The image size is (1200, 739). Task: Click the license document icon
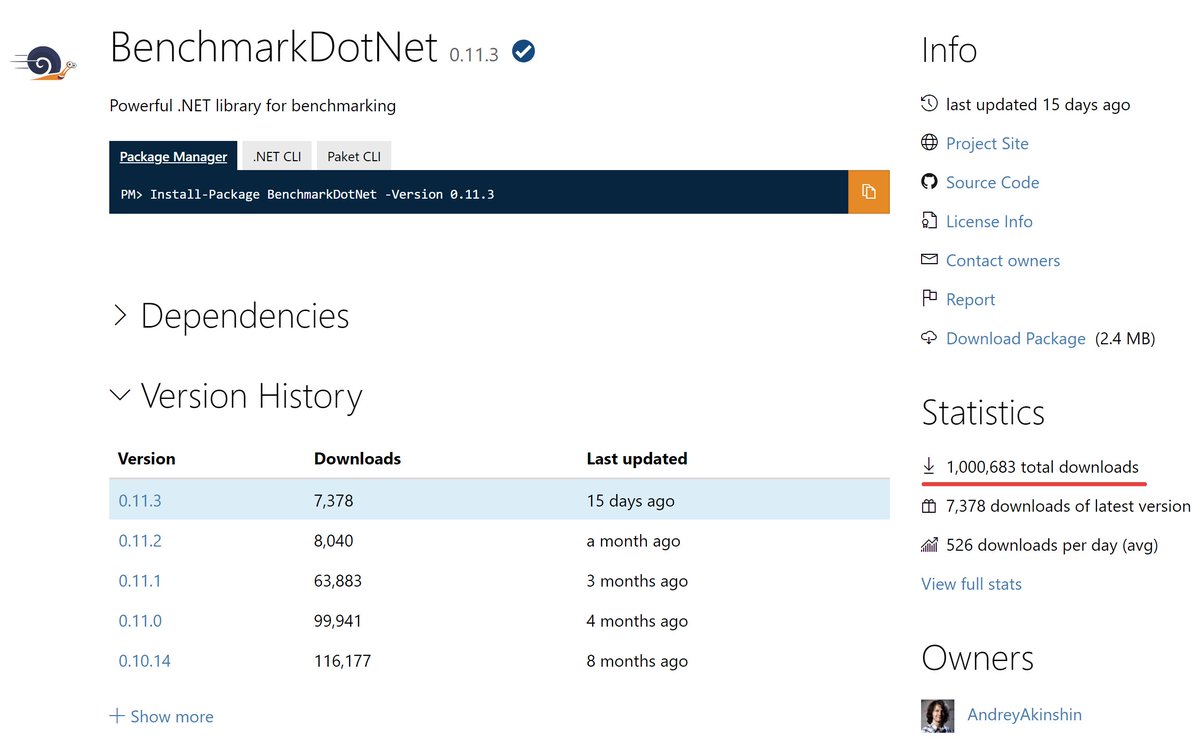(929, 221)
